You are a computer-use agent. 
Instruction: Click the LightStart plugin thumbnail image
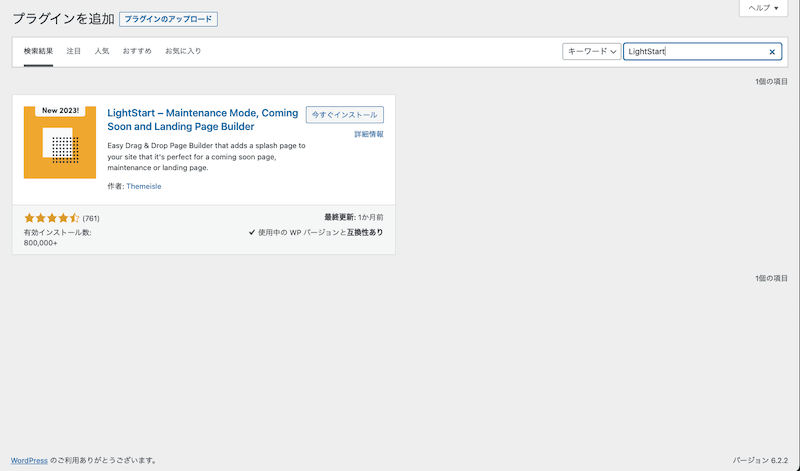click(x=60, y=142)
